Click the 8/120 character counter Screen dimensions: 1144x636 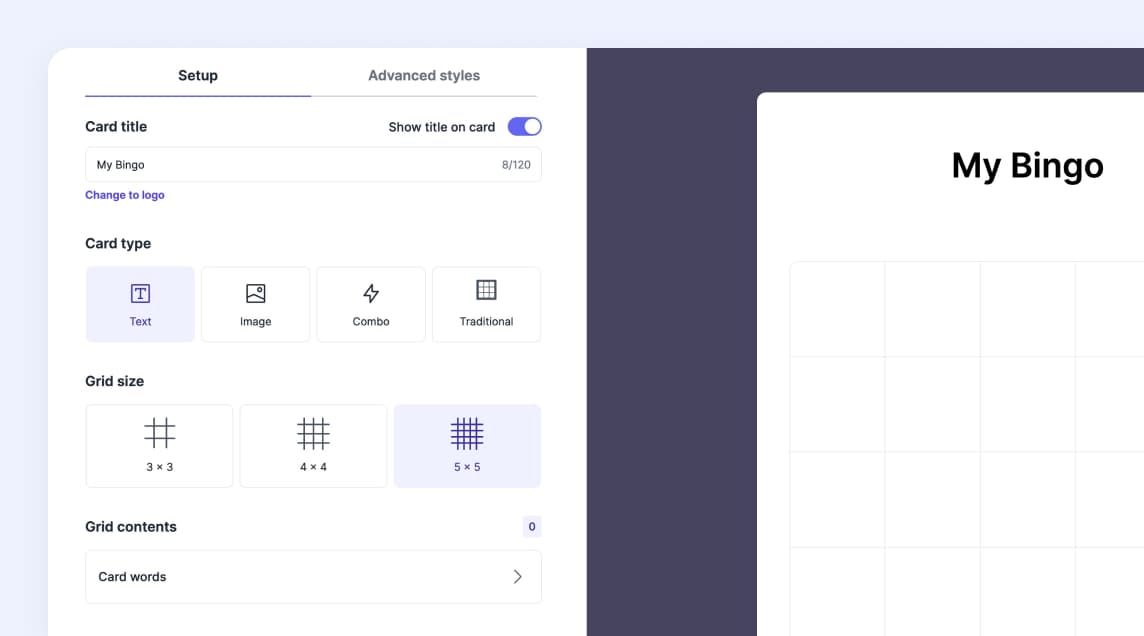(517, 164)
